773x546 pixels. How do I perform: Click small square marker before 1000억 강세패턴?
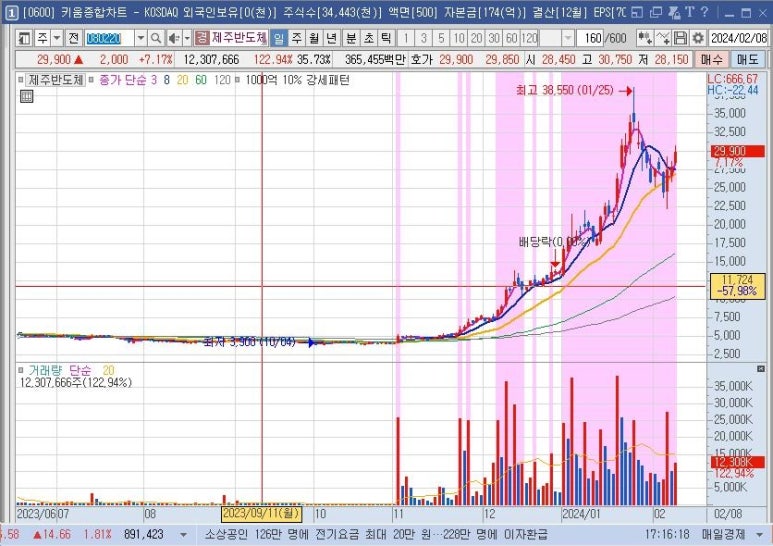point(238,79)
